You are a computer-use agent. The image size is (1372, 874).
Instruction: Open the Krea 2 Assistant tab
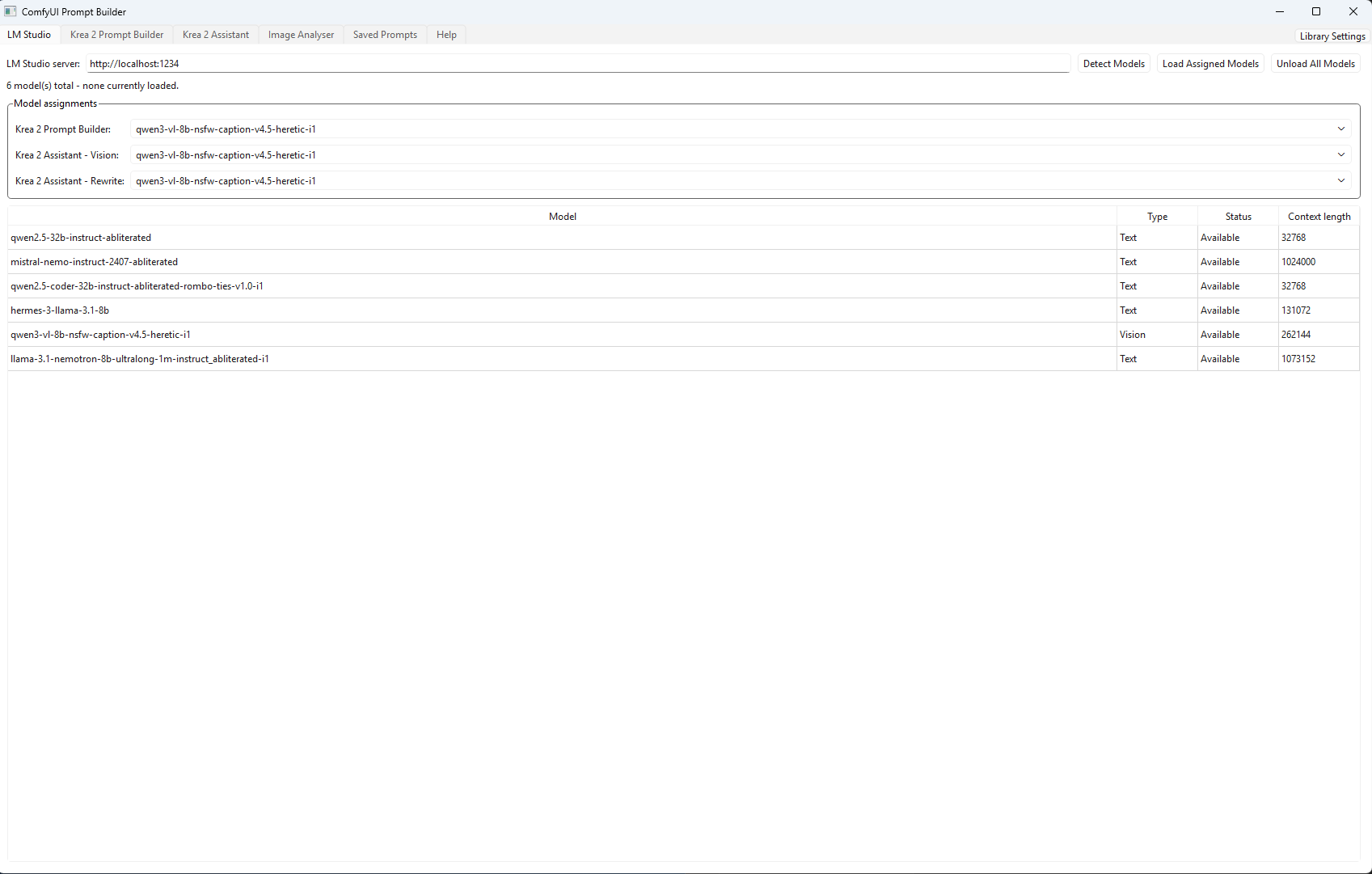pos(216,35)
